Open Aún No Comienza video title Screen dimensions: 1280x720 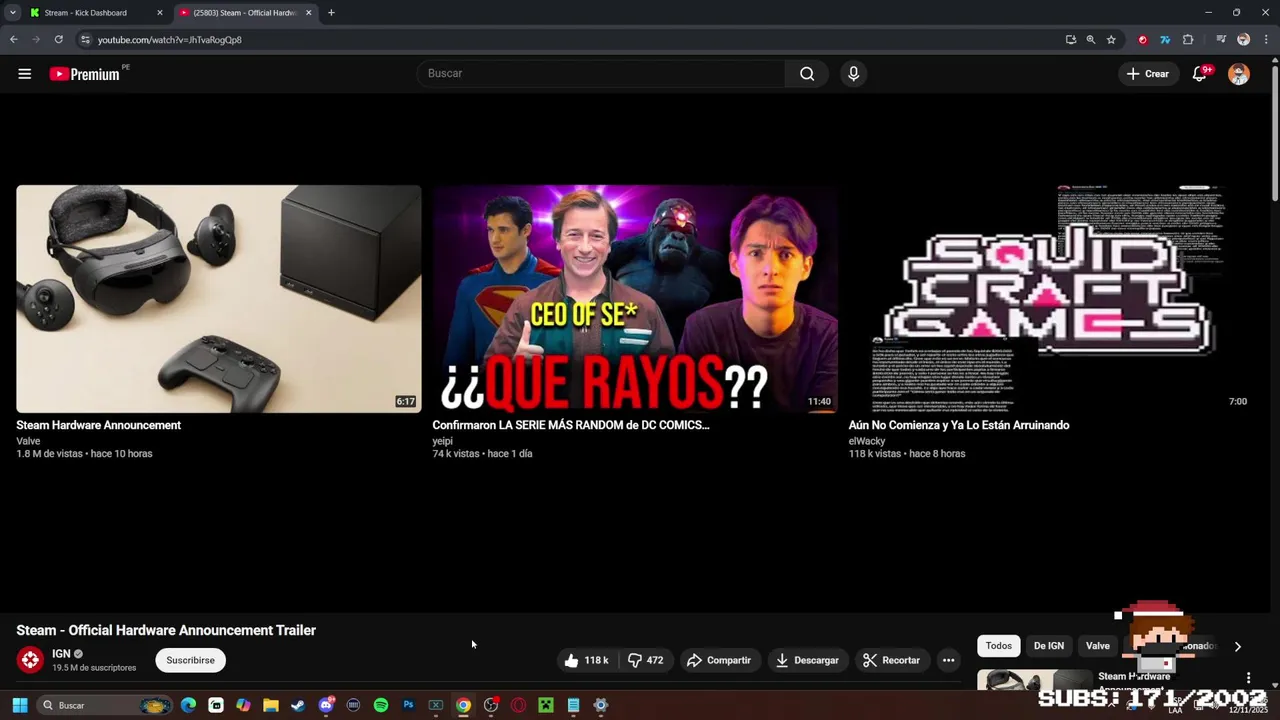pyautogui.click(x=959, y=425)
